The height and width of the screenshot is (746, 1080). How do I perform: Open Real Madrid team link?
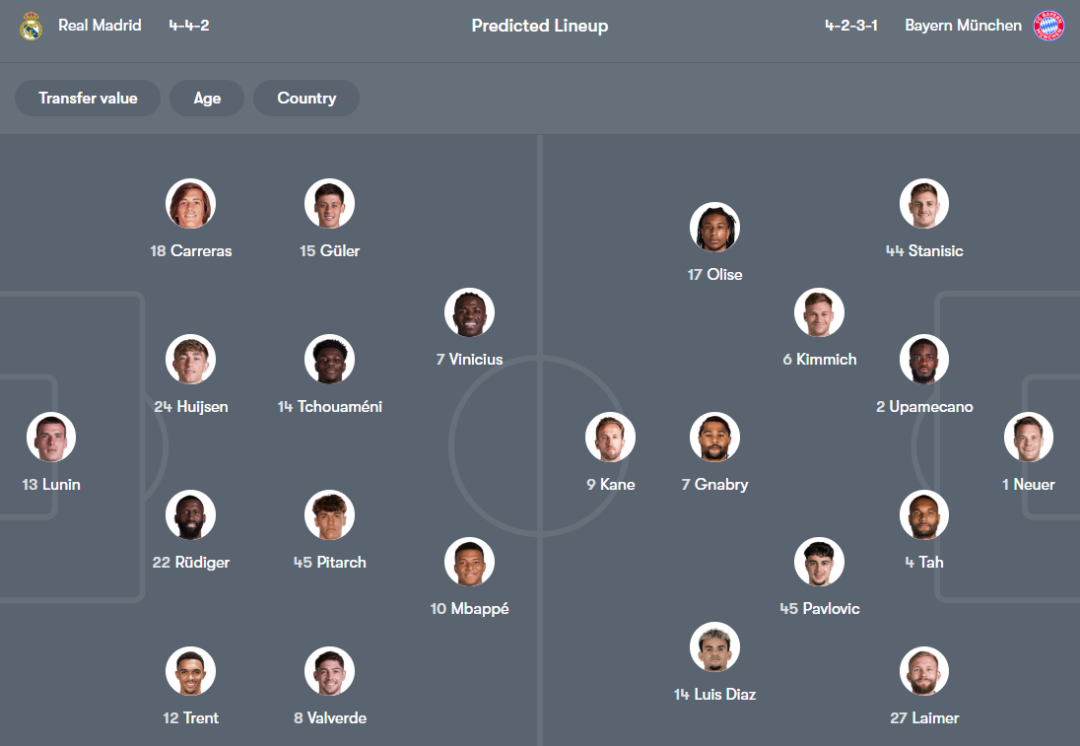pyautogui.click(x=100, y=25)
